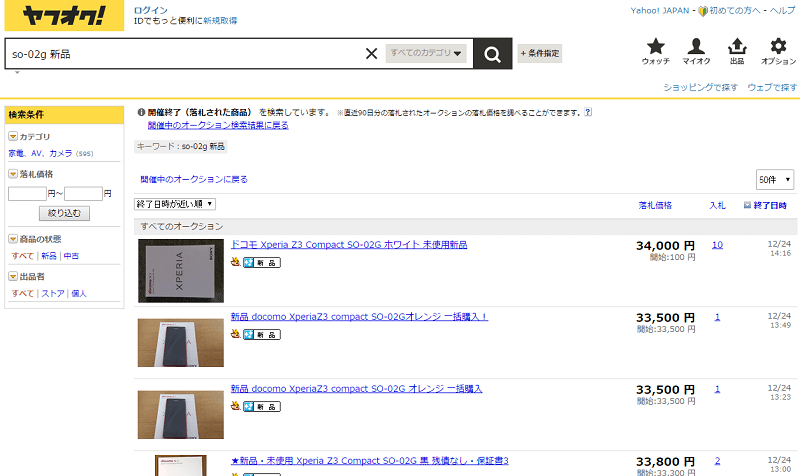The width and height of the screenshot is (800, 476).
Task: Open the ★新品・未使用 Xperia Z3 Compact 黒 listing
Action: pos(370,461)
